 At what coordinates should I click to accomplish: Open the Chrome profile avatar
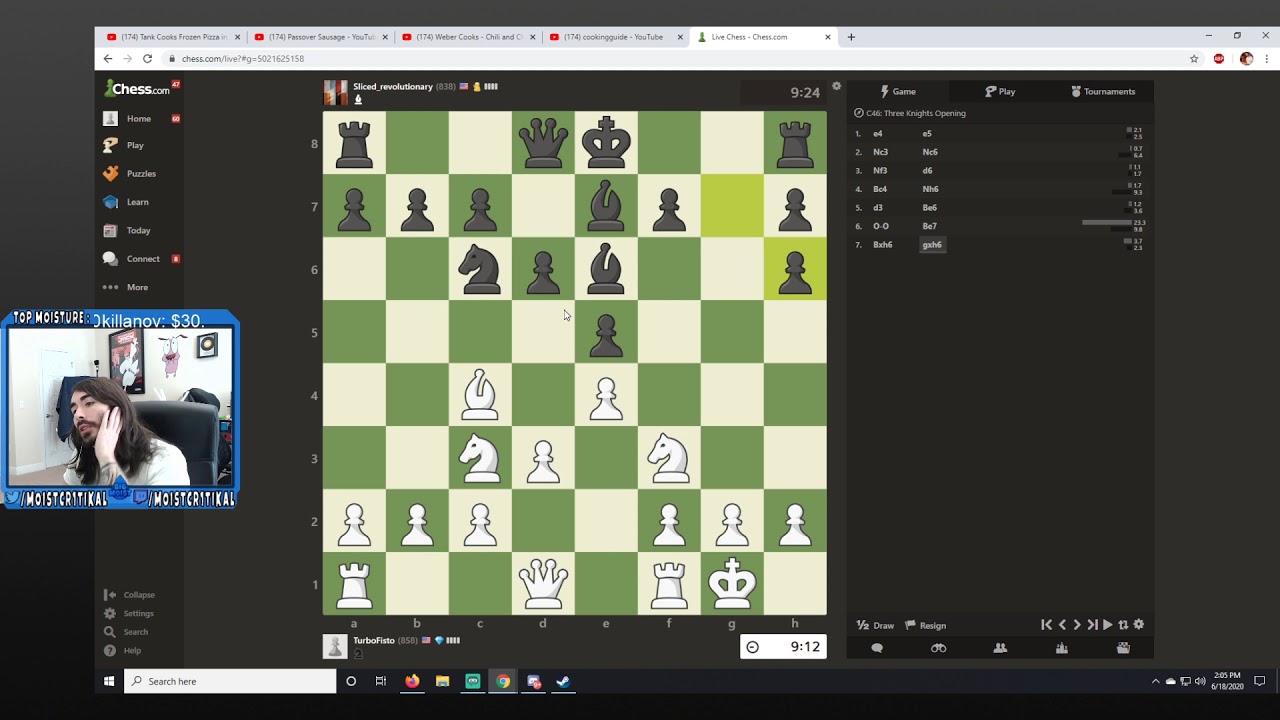tap(1246, 59)
